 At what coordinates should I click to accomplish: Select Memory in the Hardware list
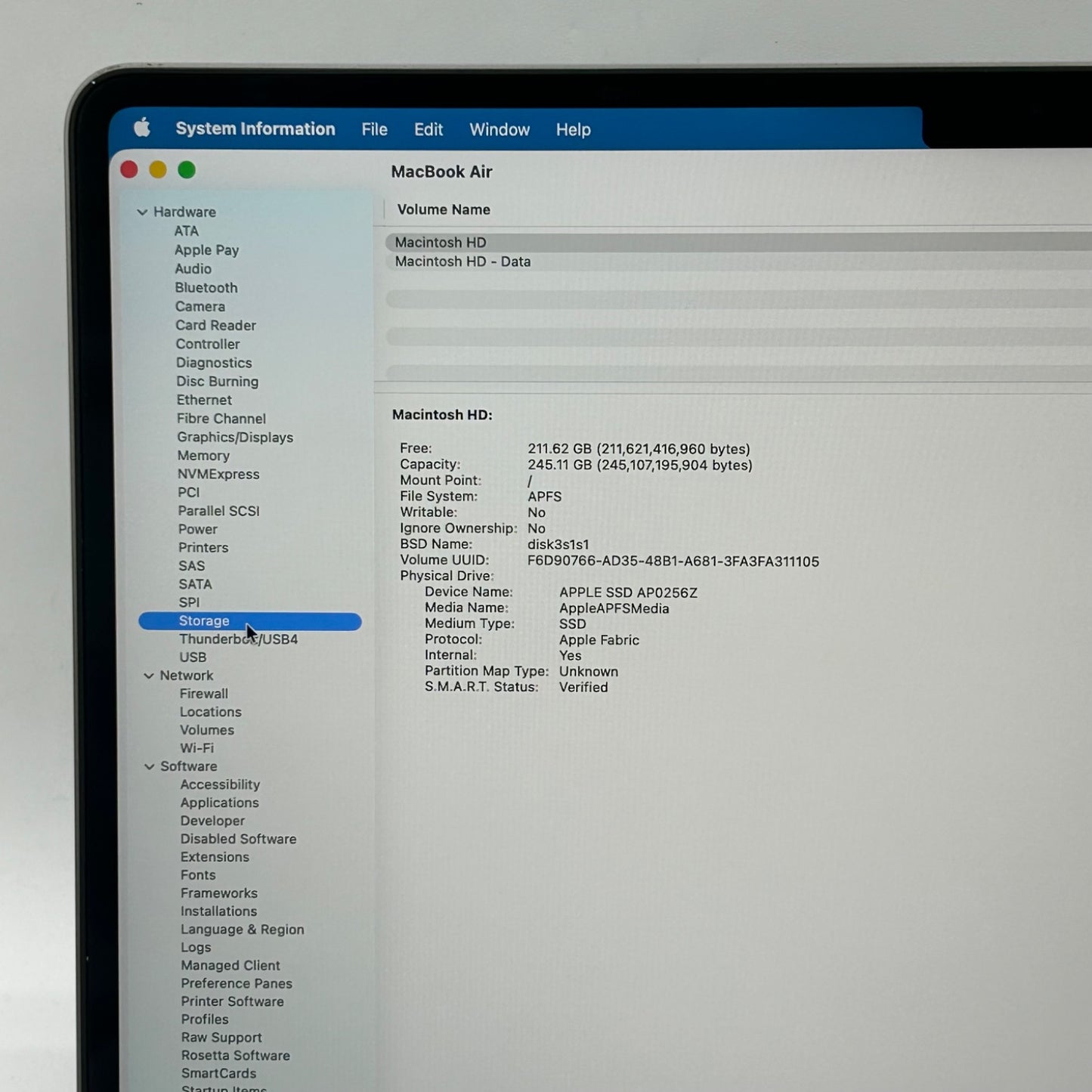coord(203,456)
